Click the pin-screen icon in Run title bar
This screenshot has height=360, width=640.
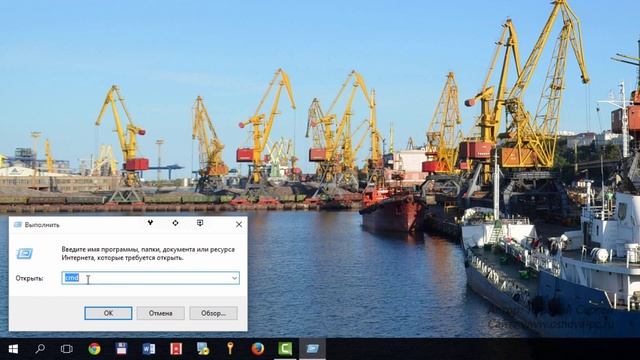point(200,222)
